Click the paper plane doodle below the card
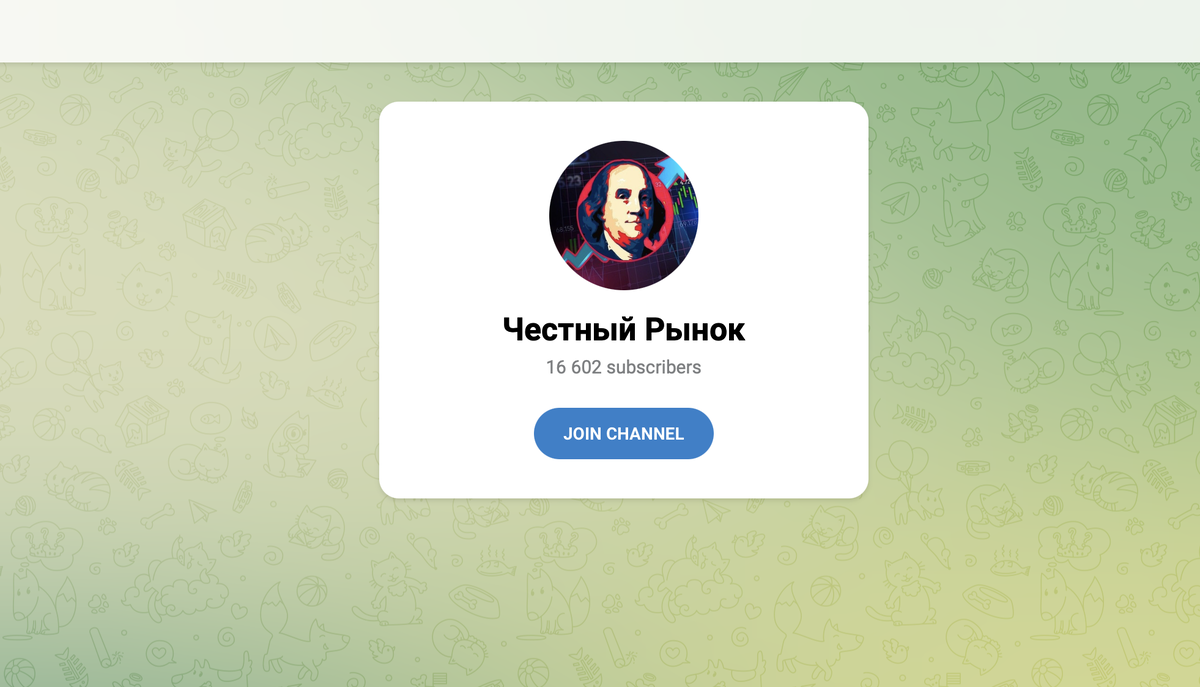This screenshot has height=687, width=1200. pos(716,511)
